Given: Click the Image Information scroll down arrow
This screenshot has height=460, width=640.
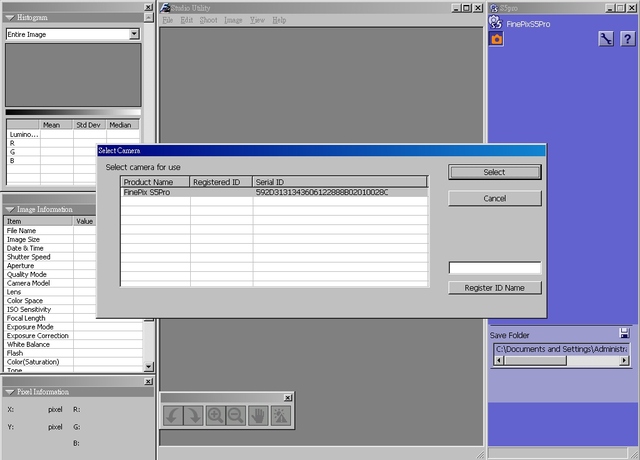Looking at the screenshot, I should [x=149, y=367].
